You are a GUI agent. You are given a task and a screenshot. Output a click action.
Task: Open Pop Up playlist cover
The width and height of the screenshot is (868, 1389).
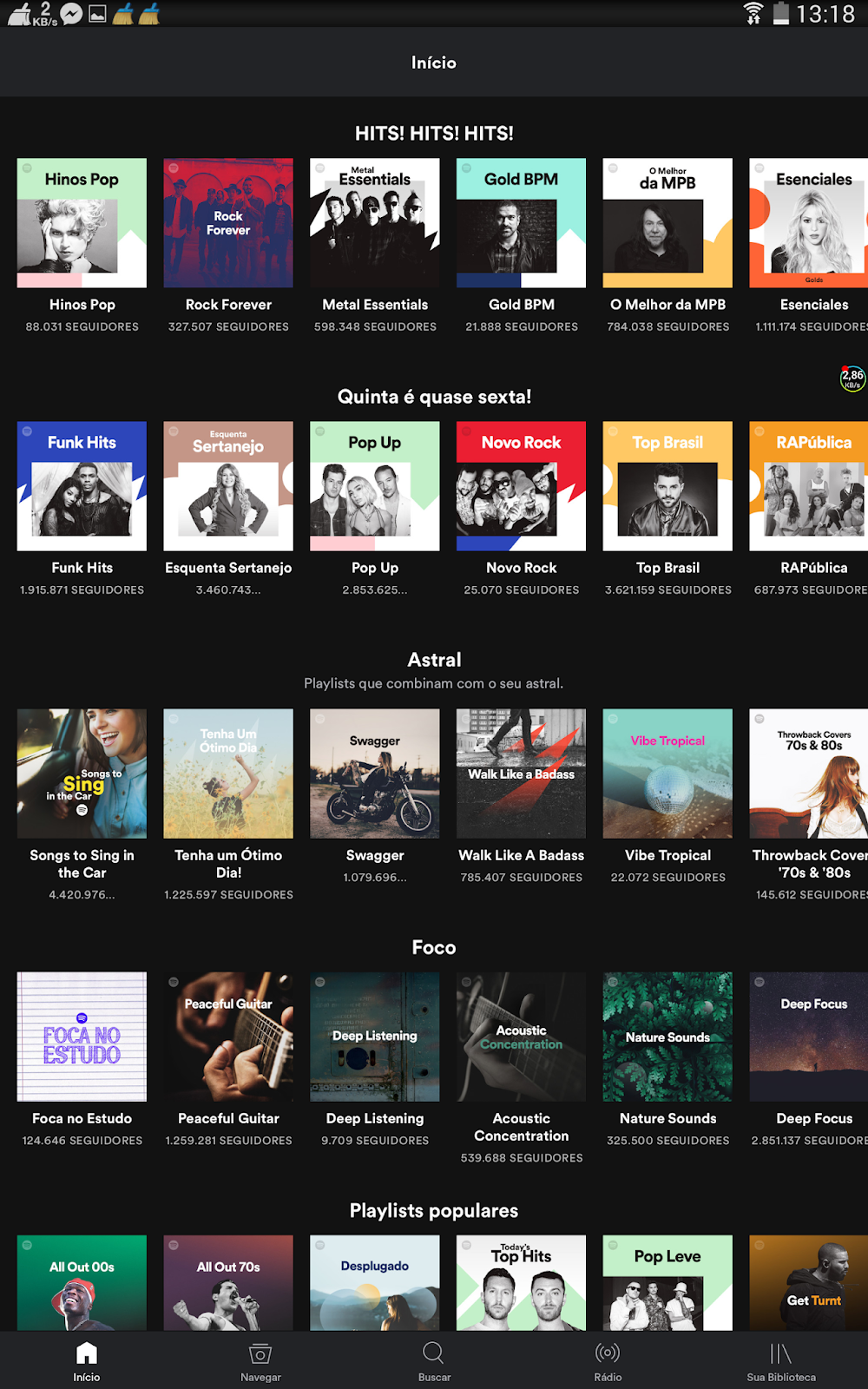375,486
